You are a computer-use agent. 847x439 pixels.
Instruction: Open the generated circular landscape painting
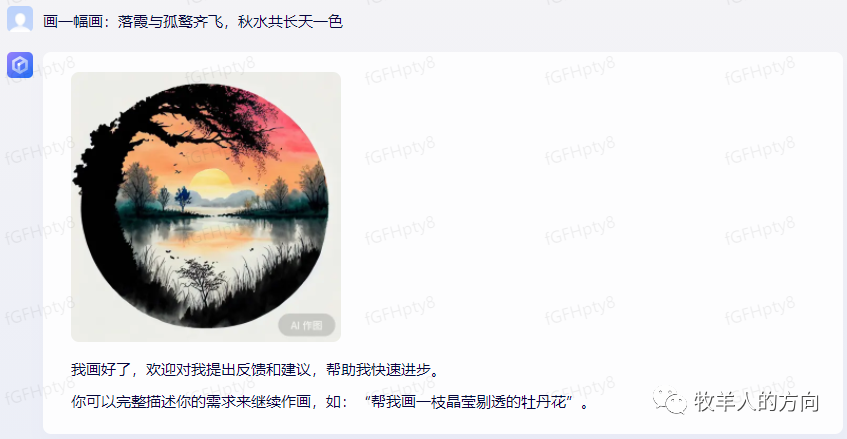206,206
